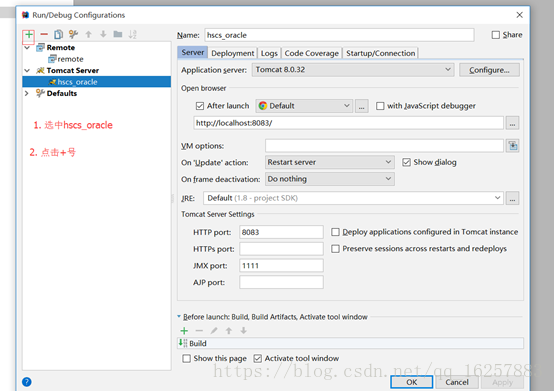Edit before-launch task pencil icon
This screenshot has width=554, height=391.
pyautogui.click(x=214, y=331)
